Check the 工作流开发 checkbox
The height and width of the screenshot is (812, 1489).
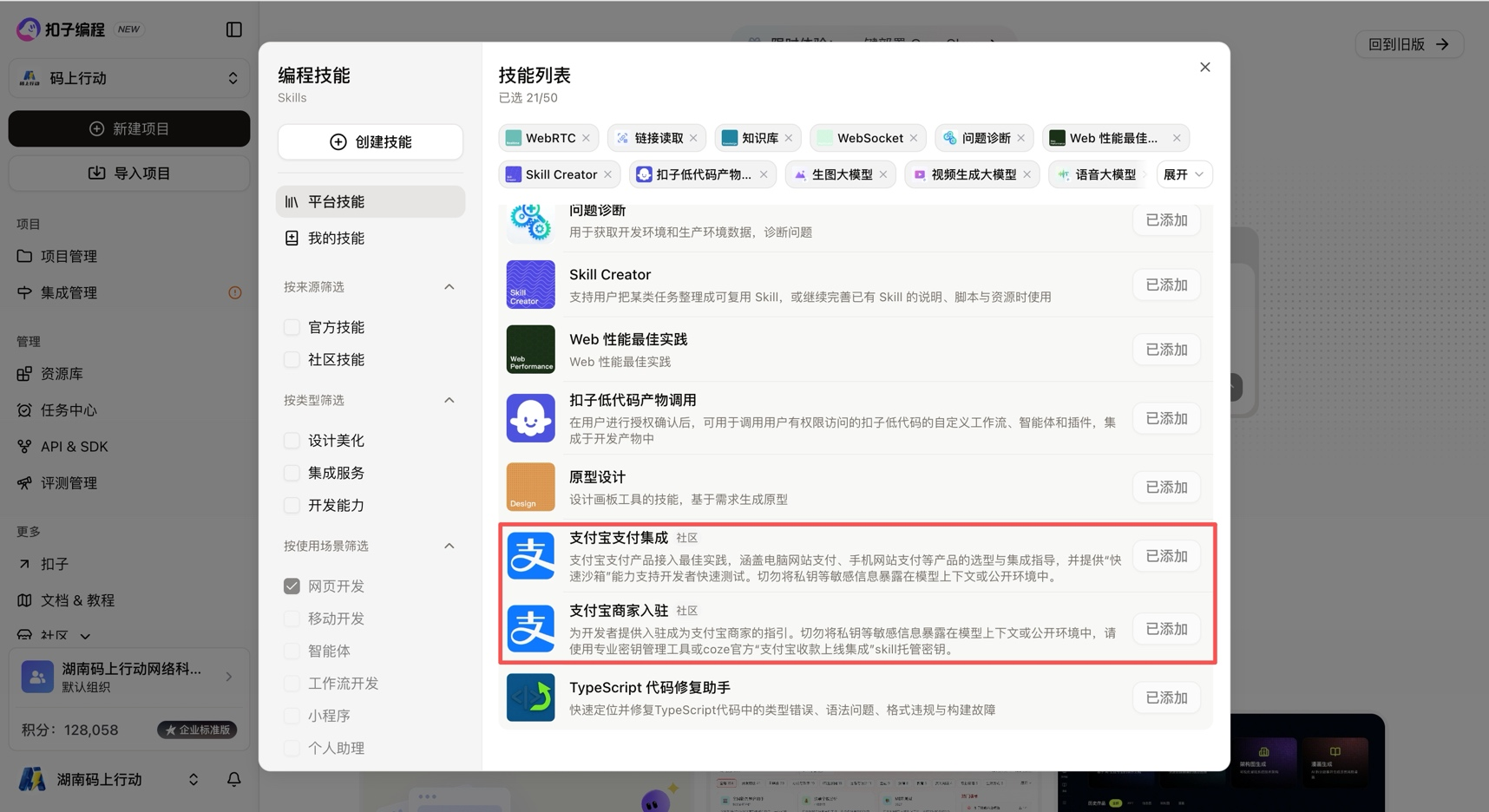click(x=292, y=684)
